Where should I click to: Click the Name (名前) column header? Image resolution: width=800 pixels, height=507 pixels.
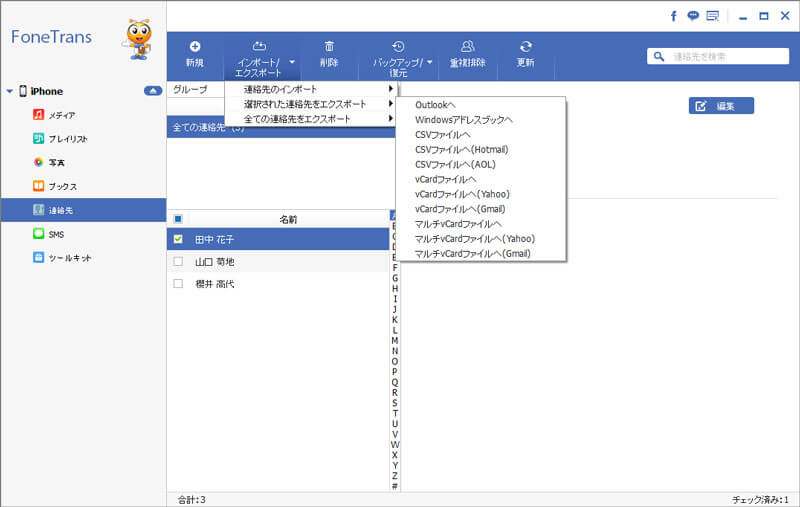[x=288, y=219]
